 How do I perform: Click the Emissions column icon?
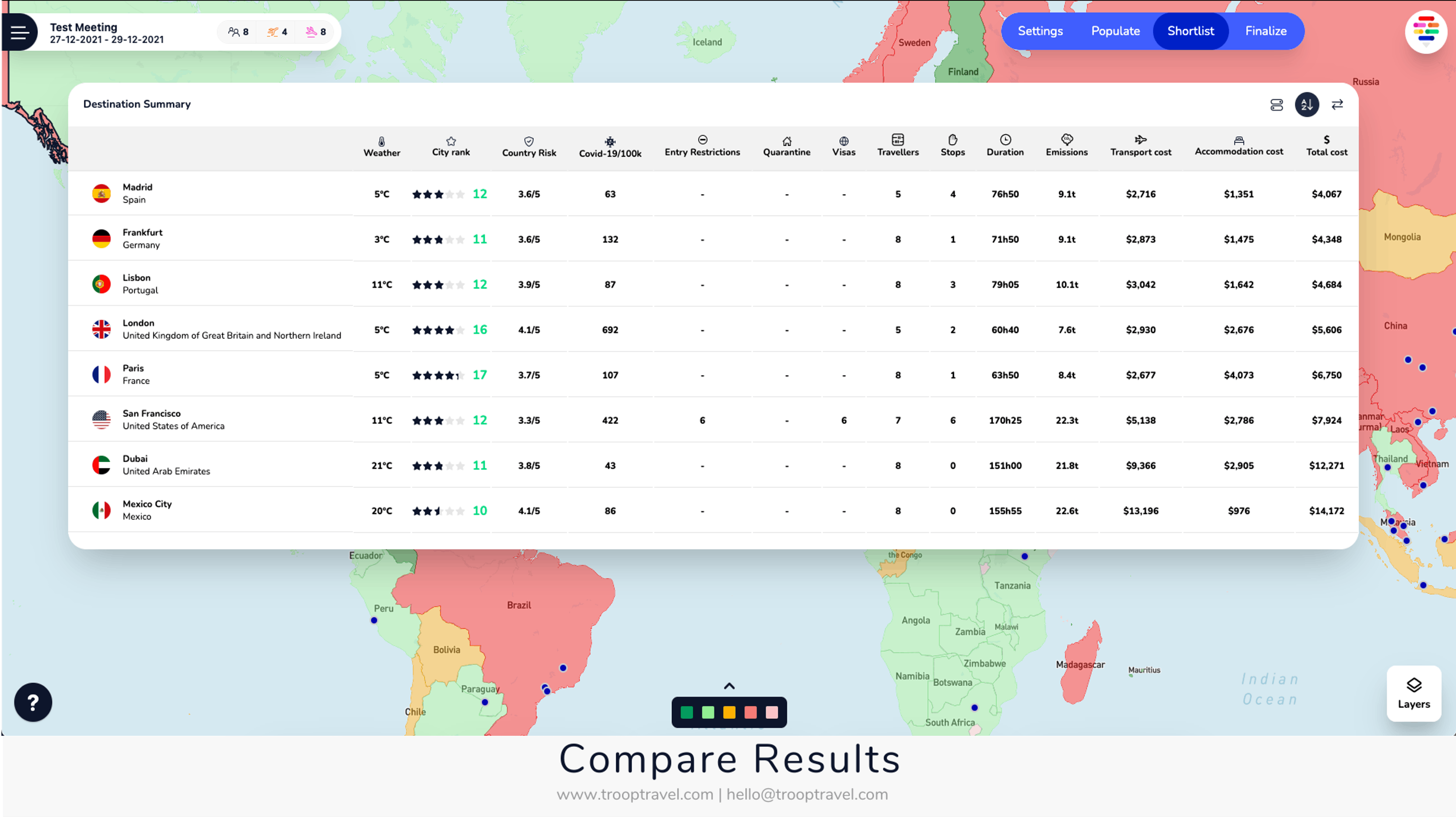tap(1067, 140)
